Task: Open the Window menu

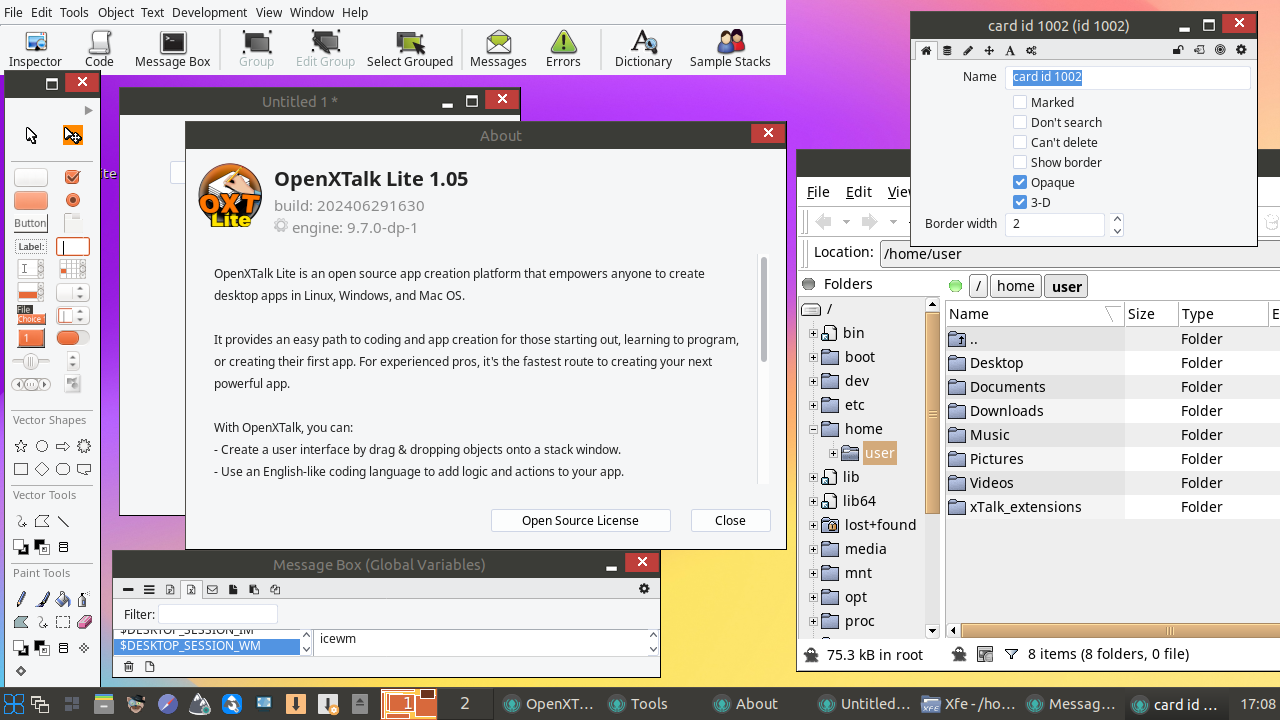Action: click(312, 12)
